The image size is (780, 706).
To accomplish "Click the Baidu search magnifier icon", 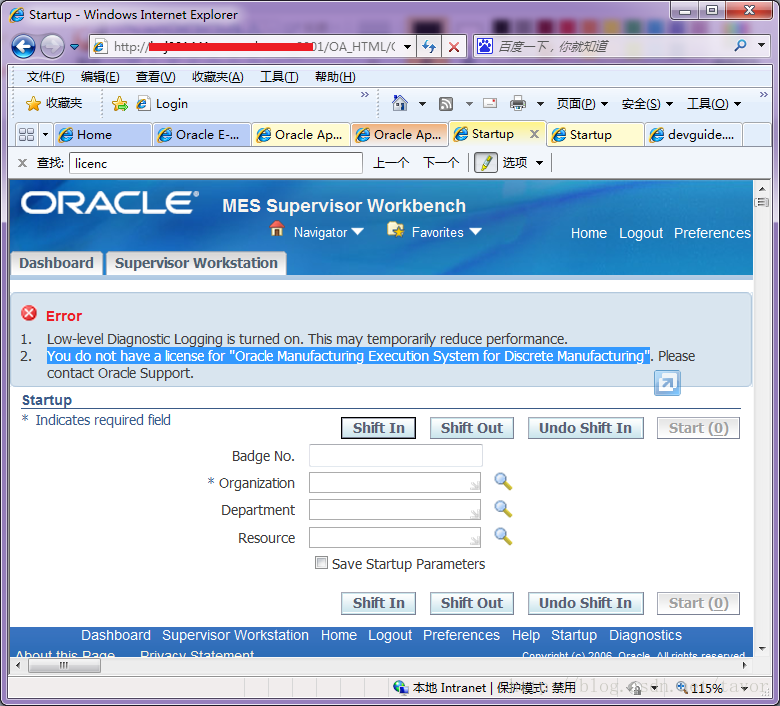I will pyautogui.click(x=741, y=46).
